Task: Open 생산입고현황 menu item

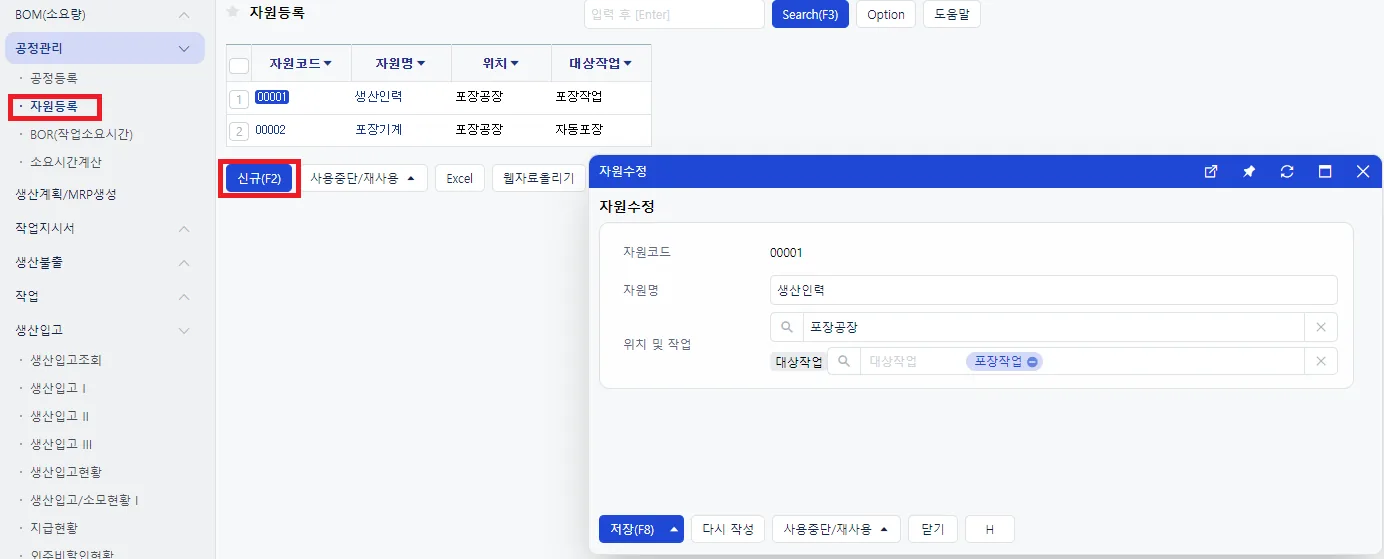Action: pyautogui.click(x=66, y=472)
